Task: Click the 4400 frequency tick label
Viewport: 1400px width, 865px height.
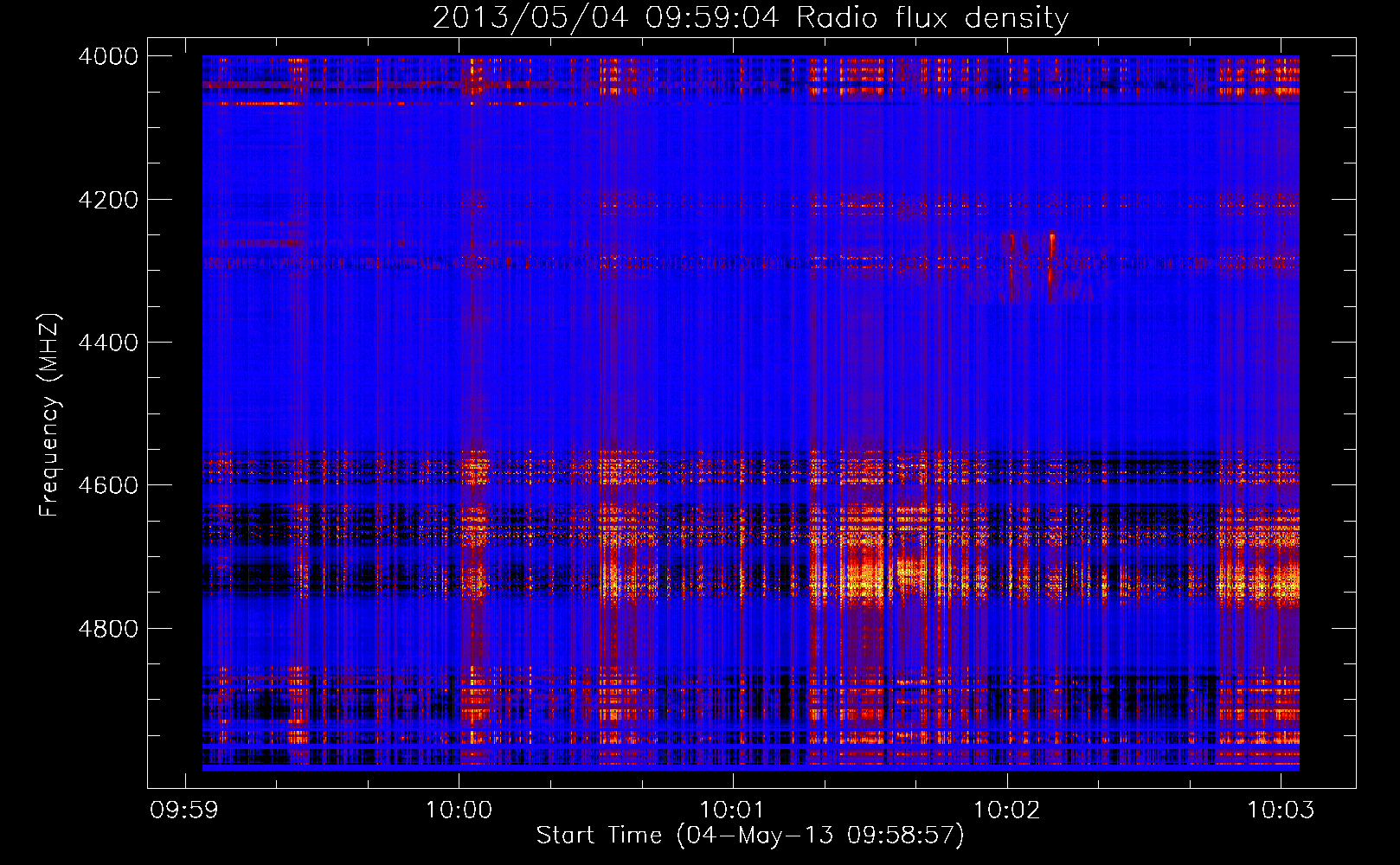Action: (x=108, y=343)
